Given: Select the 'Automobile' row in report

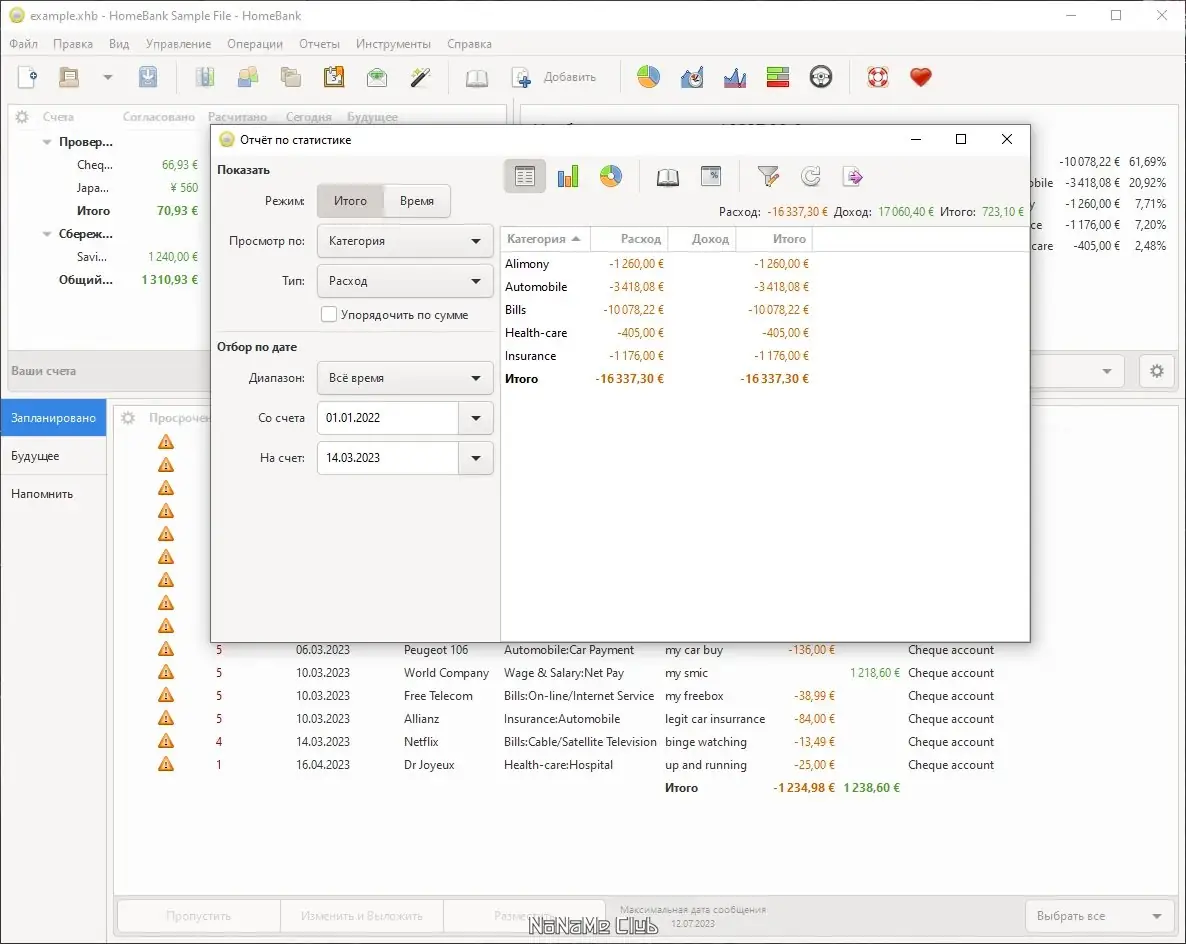Looking at the screenshot, I should 764,287.
